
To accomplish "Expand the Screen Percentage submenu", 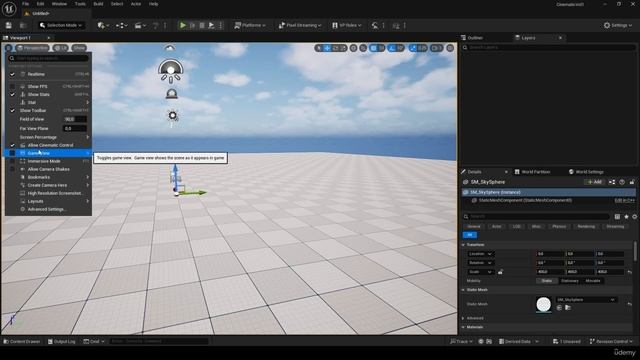I will click(x=48, y=137).
